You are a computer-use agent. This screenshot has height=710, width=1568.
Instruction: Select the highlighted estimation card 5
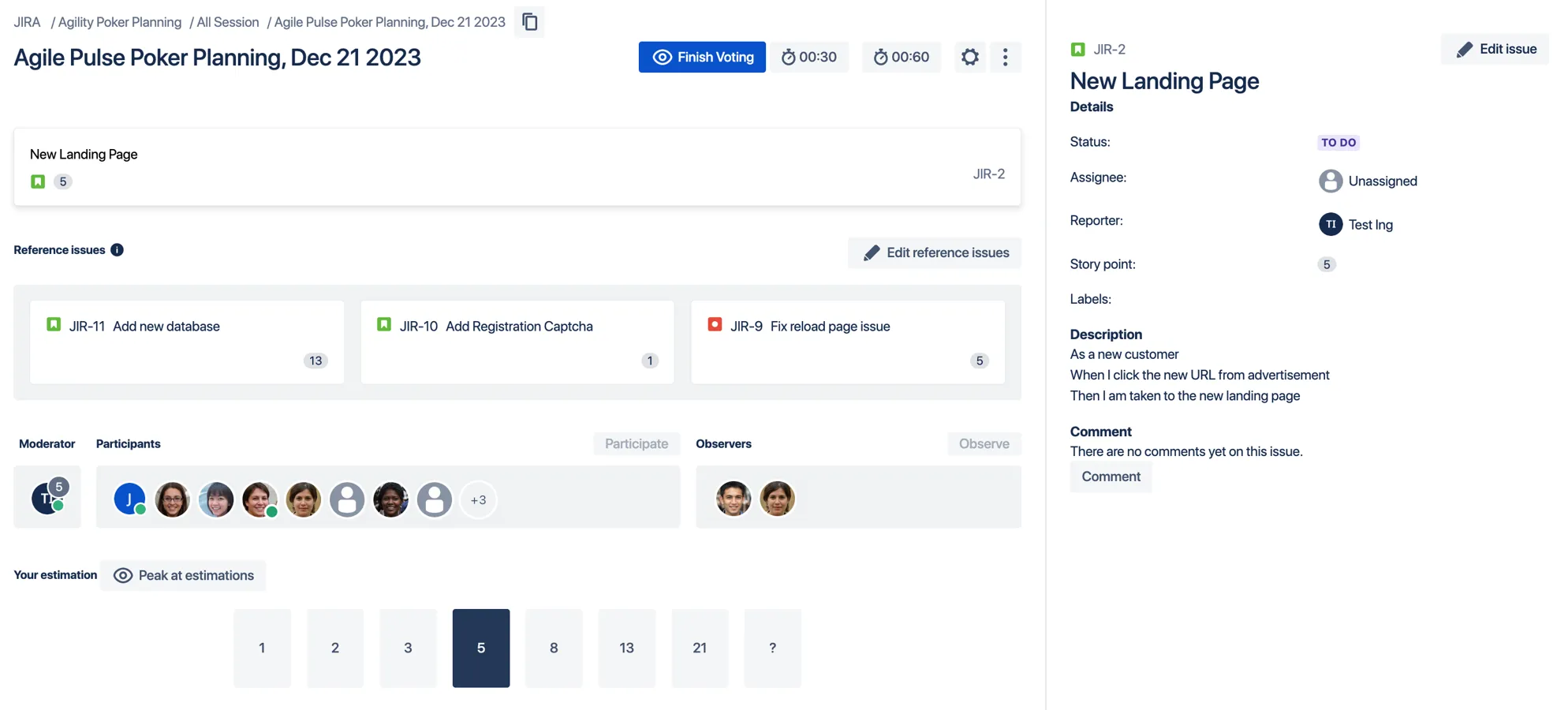pos(481,648)
